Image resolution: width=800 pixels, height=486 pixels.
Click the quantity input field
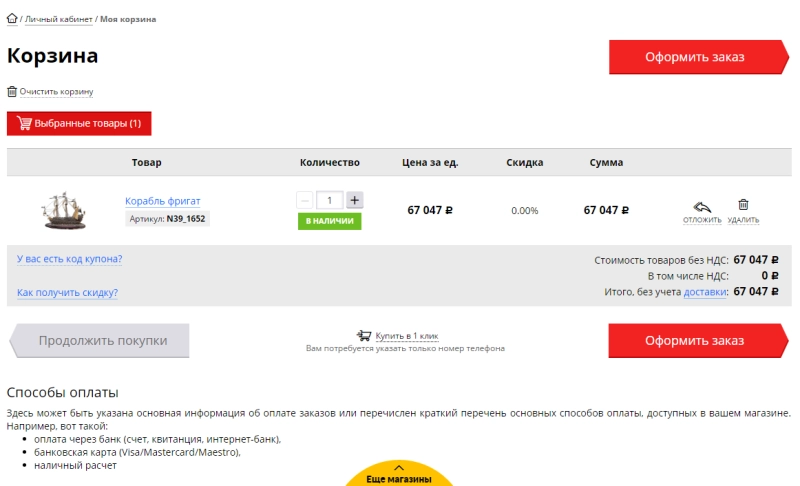(329, 200)
